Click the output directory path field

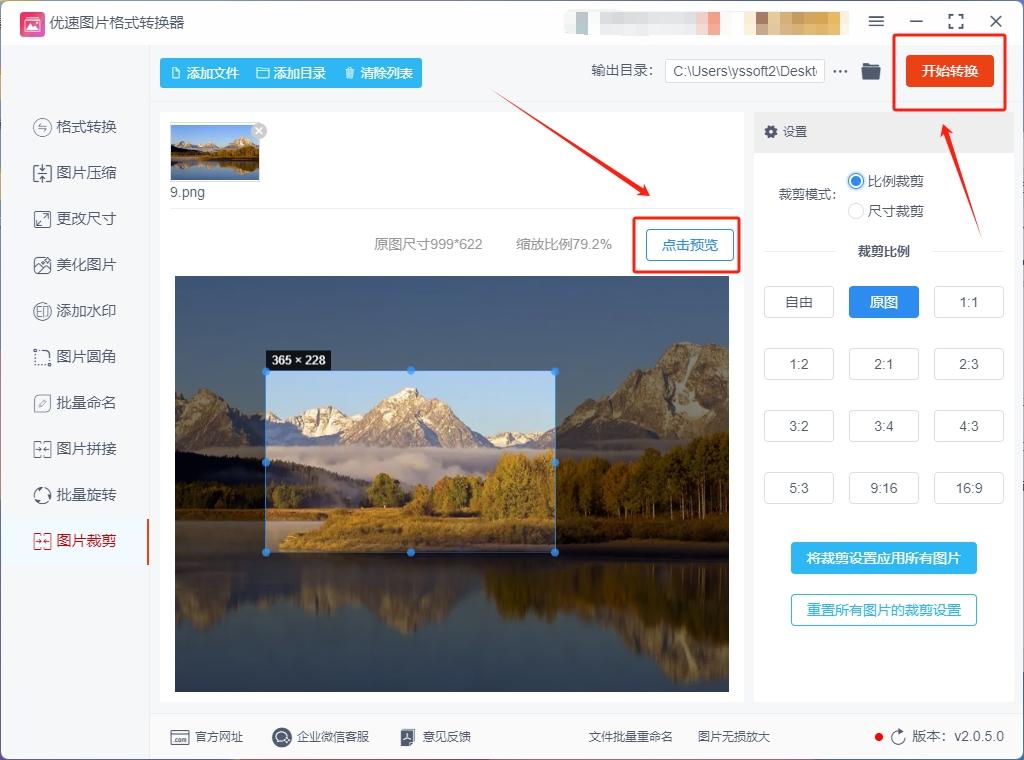(x=744, y=71)
